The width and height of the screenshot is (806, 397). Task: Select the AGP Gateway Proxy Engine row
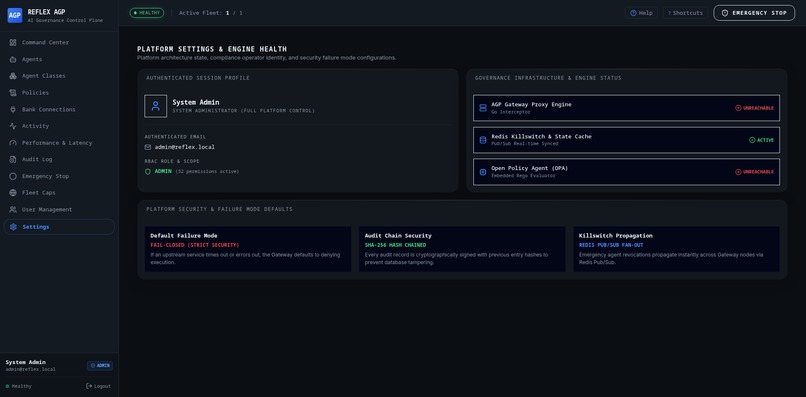626,108
